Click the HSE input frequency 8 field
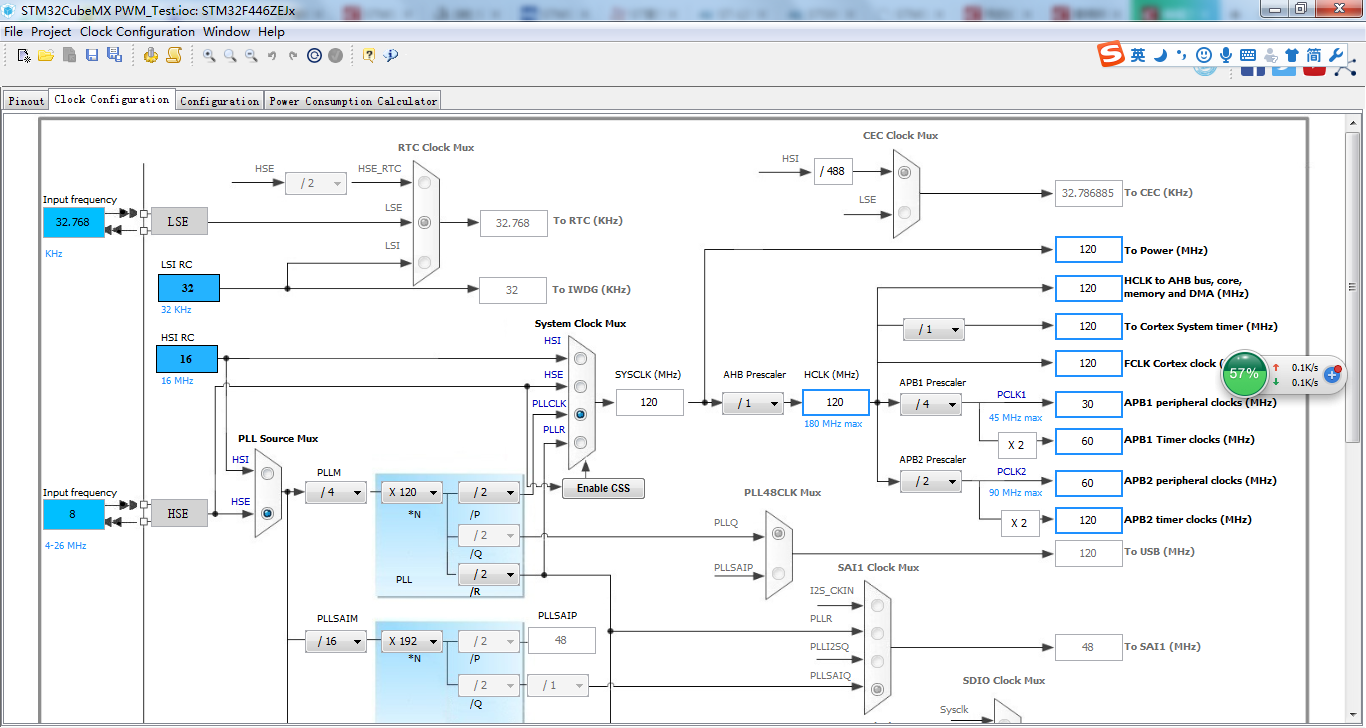This screenshot has width=1366, height=728. (73, 514)
